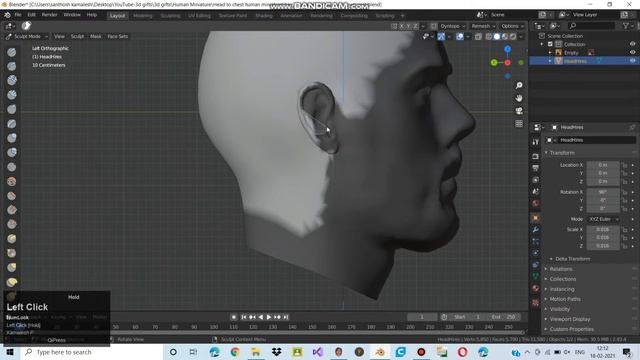Toggle X-ray view icon in header

tap(478, 37)
